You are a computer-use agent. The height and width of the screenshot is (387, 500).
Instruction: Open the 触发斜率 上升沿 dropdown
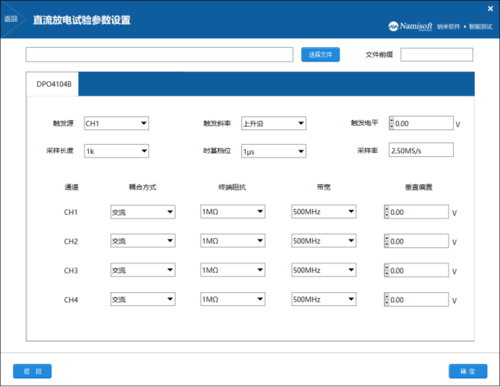click(274, 123)
